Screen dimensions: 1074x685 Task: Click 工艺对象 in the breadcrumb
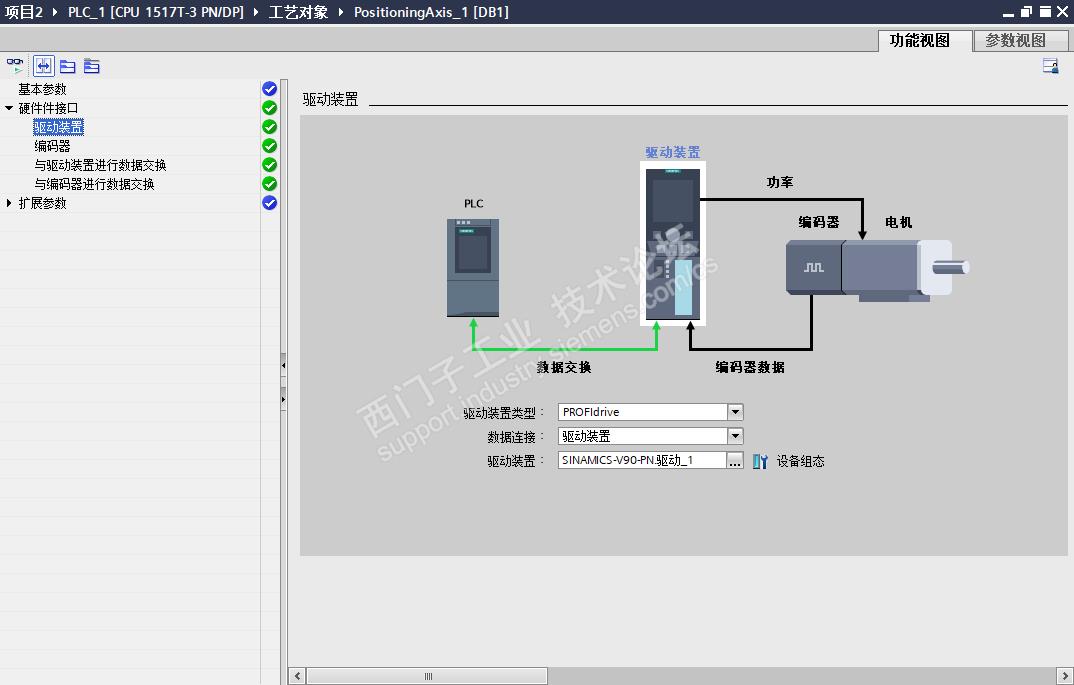click(x=298, y=12)
